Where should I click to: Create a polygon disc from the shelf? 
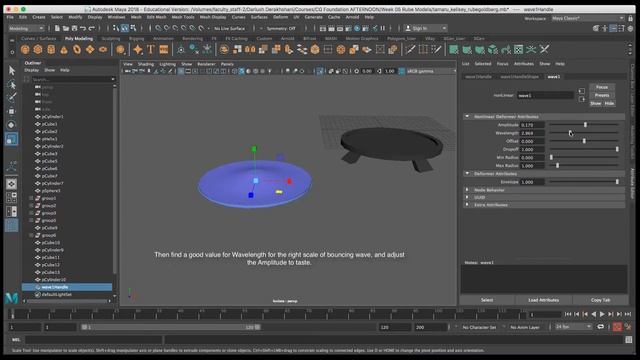[103, 50]
